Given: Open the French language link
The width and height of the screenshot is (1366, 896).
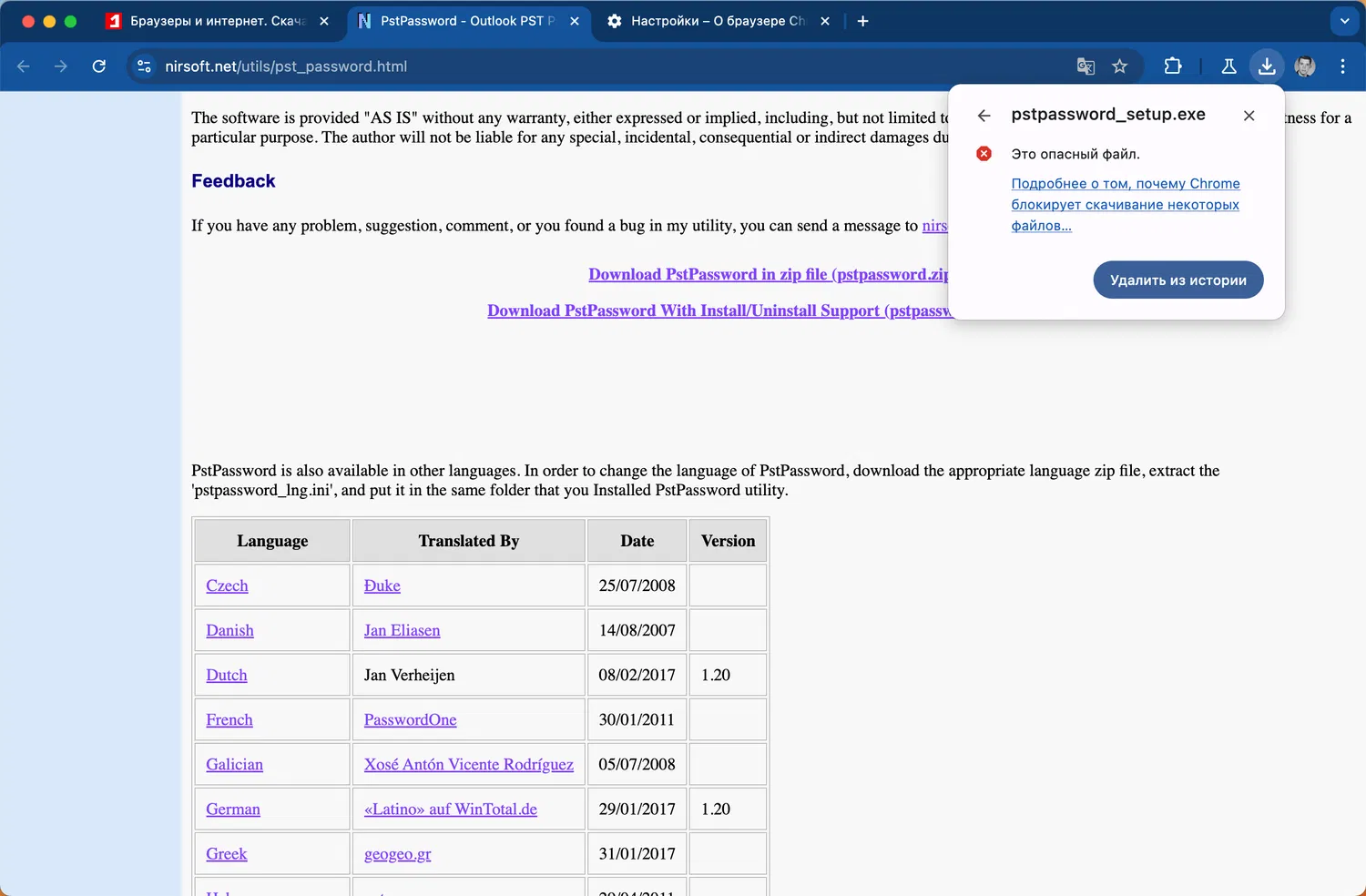Looking at the screenshot, I should coord(229,719).
